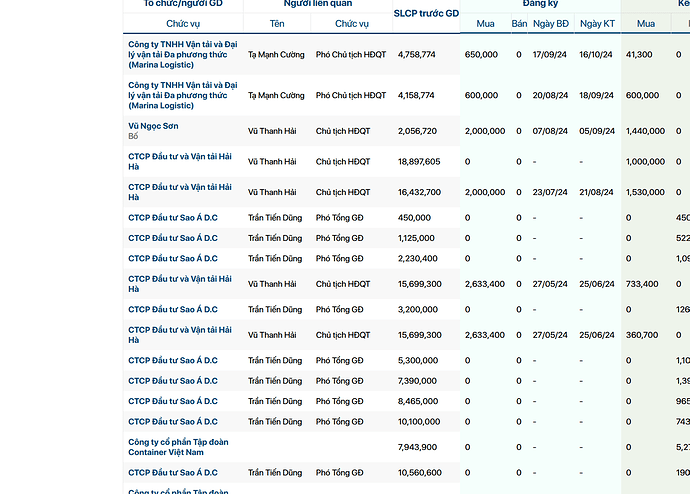Click 'Phó Chủ tịch HĐQT' in the 4,158,774 row
The height and width of the screenshot is (494, 690).
point(351,95)
